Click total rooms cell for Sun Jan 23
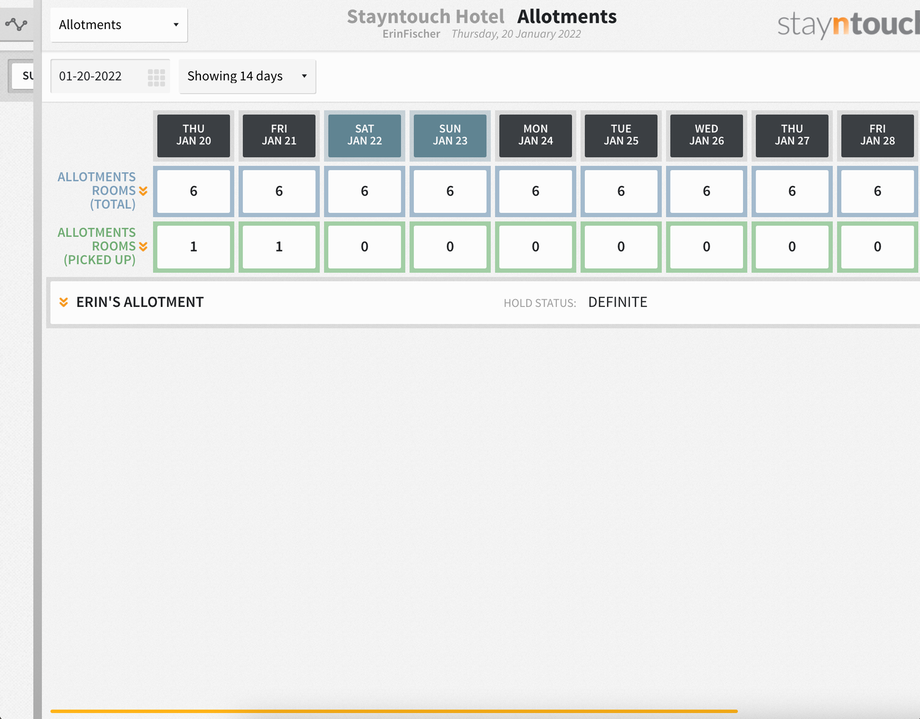The image size is (920, 719). click(x=450, y=191)
